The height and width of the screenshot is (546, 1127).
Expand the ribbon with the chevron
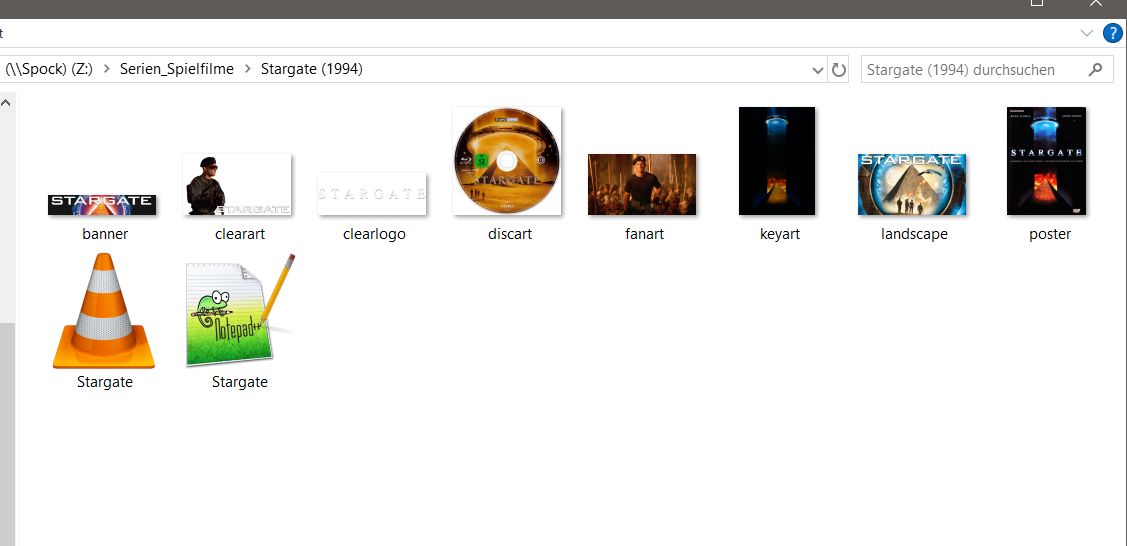coord(1086,34)
